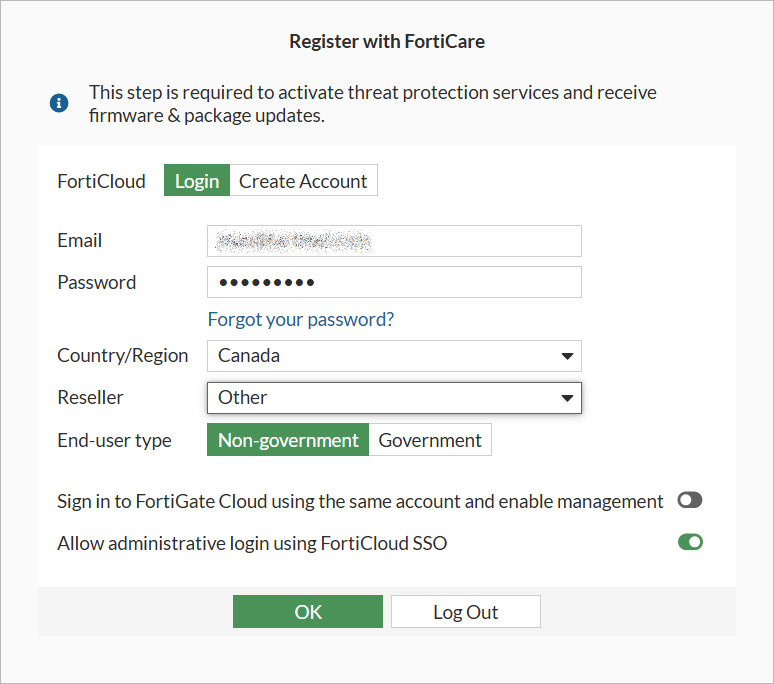Click the Country/Region dropdown arrow

tap(567, 356)
